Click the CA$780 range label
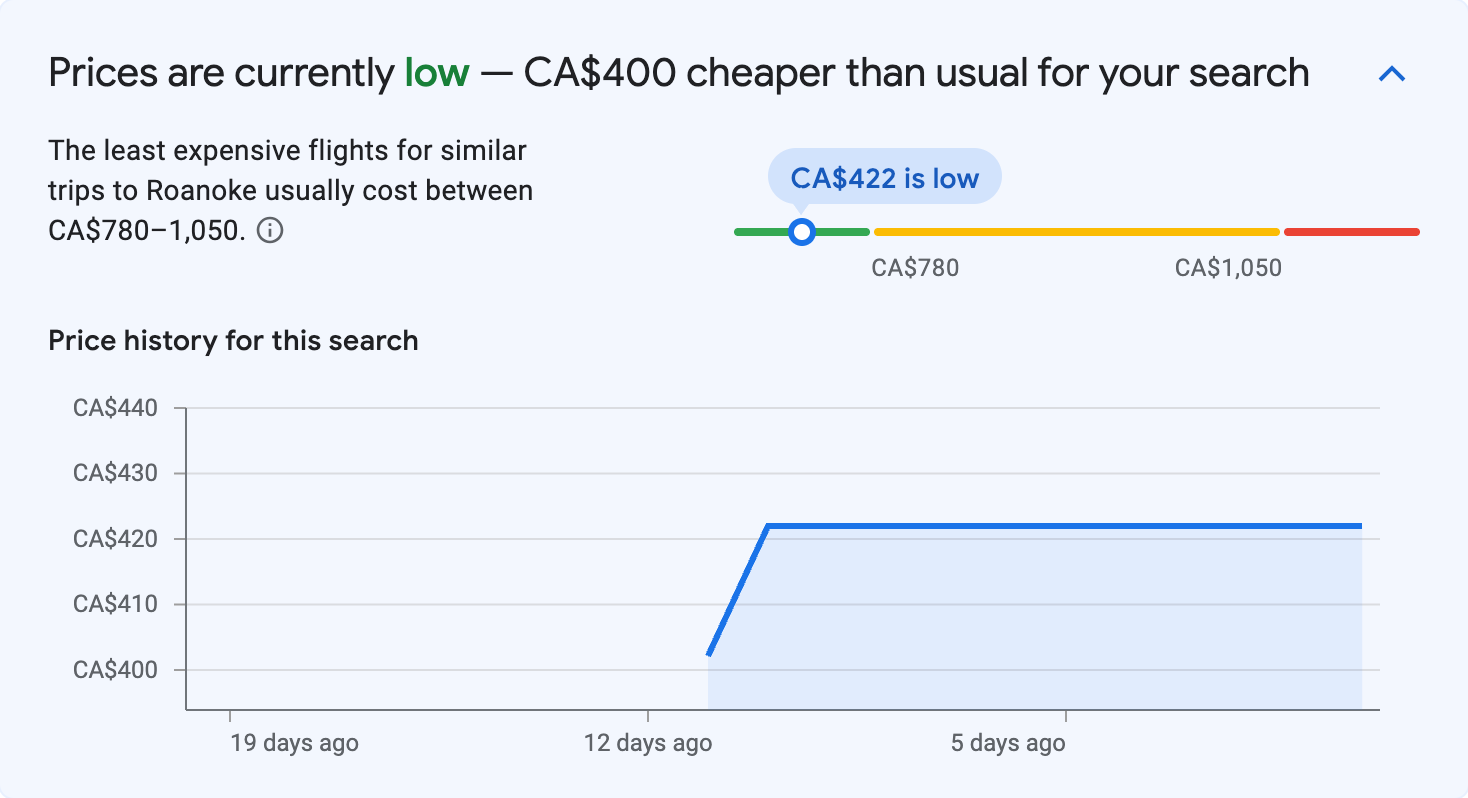The height and width of the screenshot is (798, 1468). [915, 268]
